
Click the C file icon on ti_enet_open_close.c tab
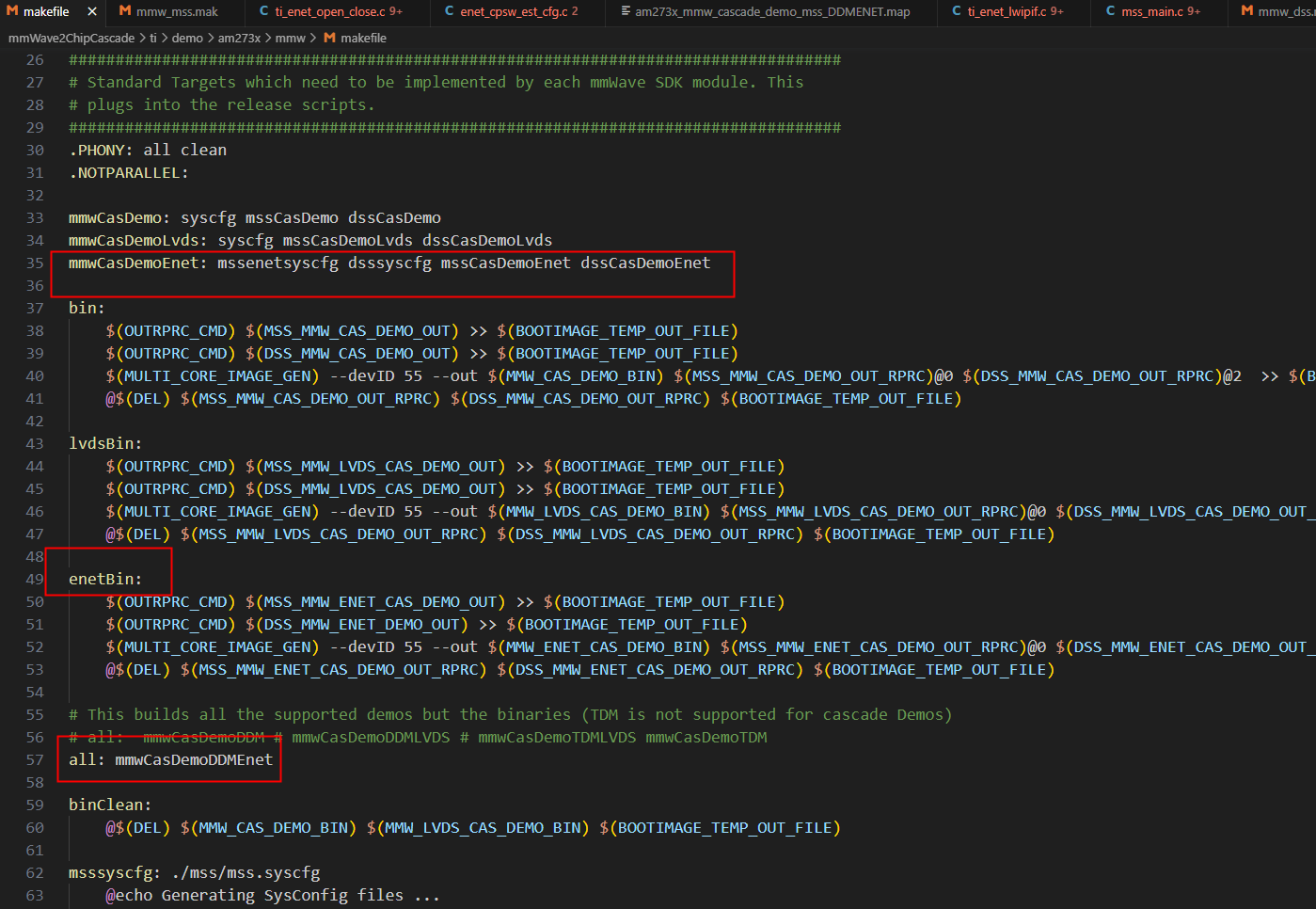[x=264, y=11]
